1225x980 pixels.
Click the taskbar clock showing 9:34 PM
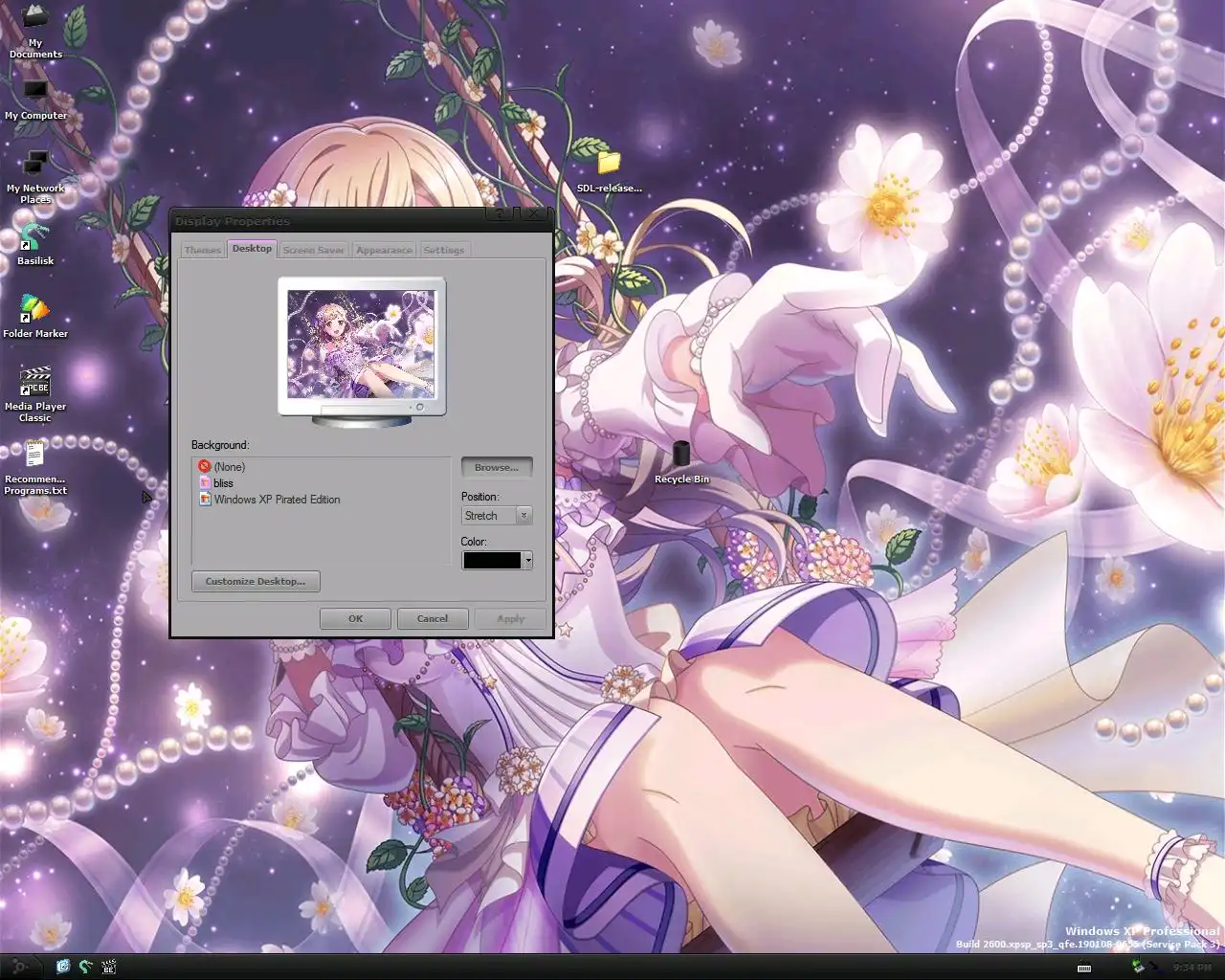1192,968
